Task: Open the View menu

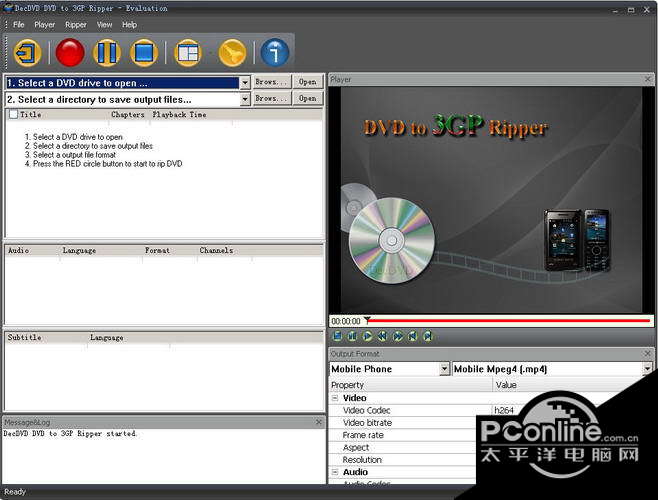Action: pos(104,25)
